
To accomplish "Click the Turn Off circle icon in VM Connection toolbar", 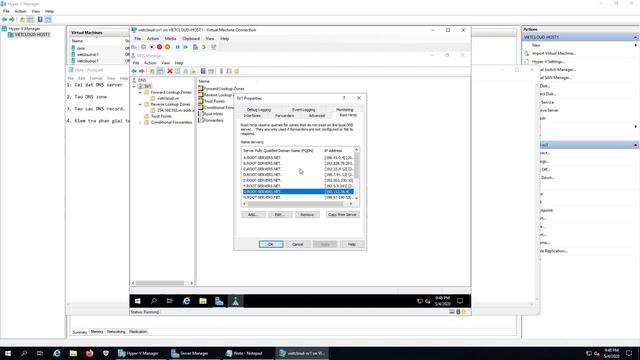I will 151,47.
